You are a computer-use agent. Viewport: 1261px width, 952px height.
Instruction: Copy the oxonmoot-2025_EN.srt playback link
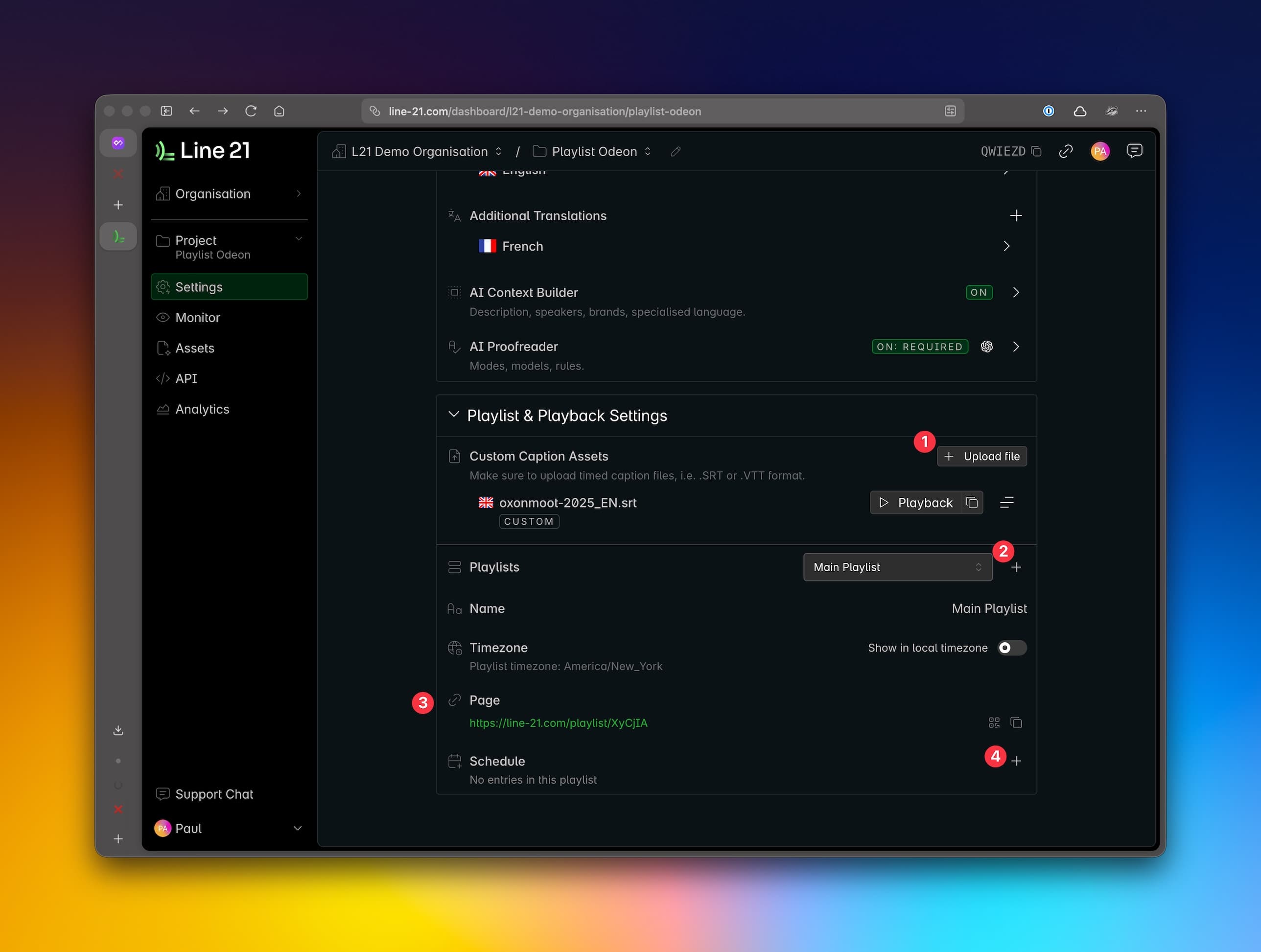pyautogui.click(x=972, y=502)
